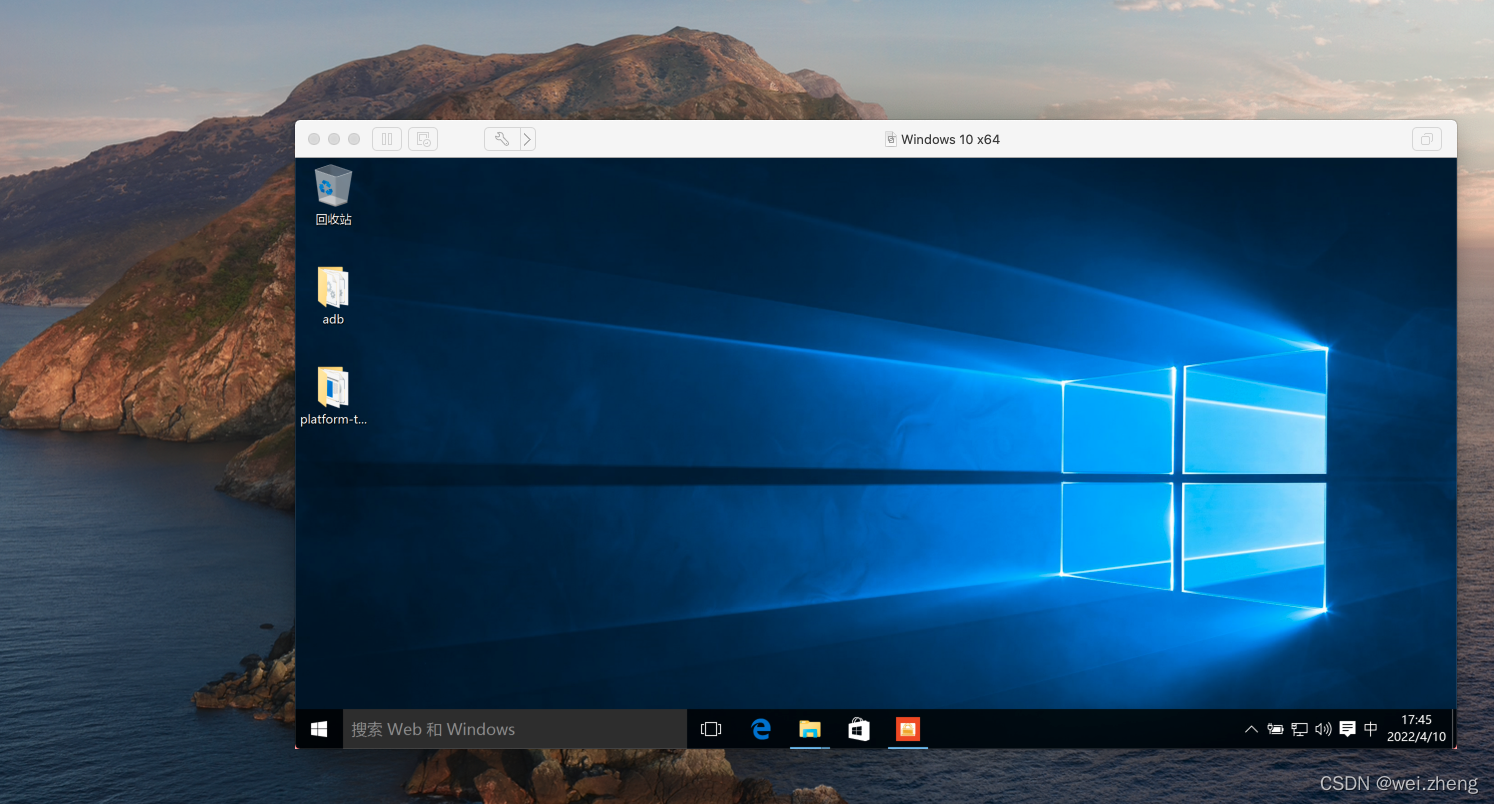Click the Windows 10 x64 window title
This screenshot has height=804, width=1494.
[x=950, y=139]
